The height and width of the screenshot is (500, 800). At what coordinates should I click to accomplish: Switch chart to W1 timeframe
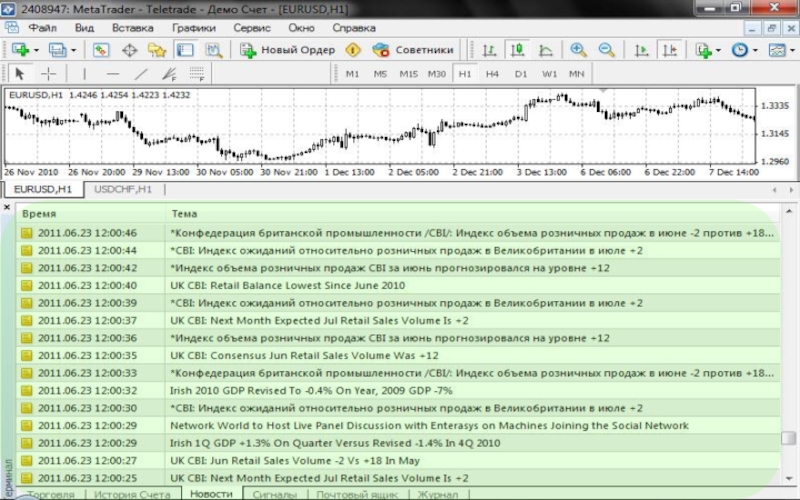click(549, 74)
